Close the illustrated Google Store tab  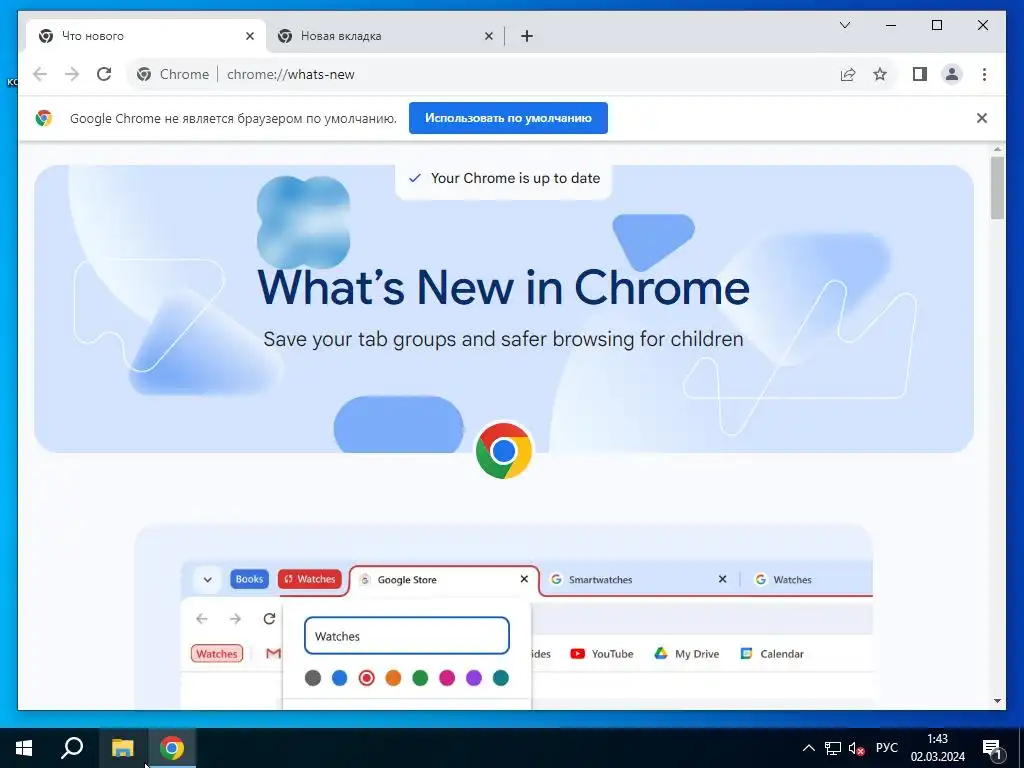click(x=524, y=579)
